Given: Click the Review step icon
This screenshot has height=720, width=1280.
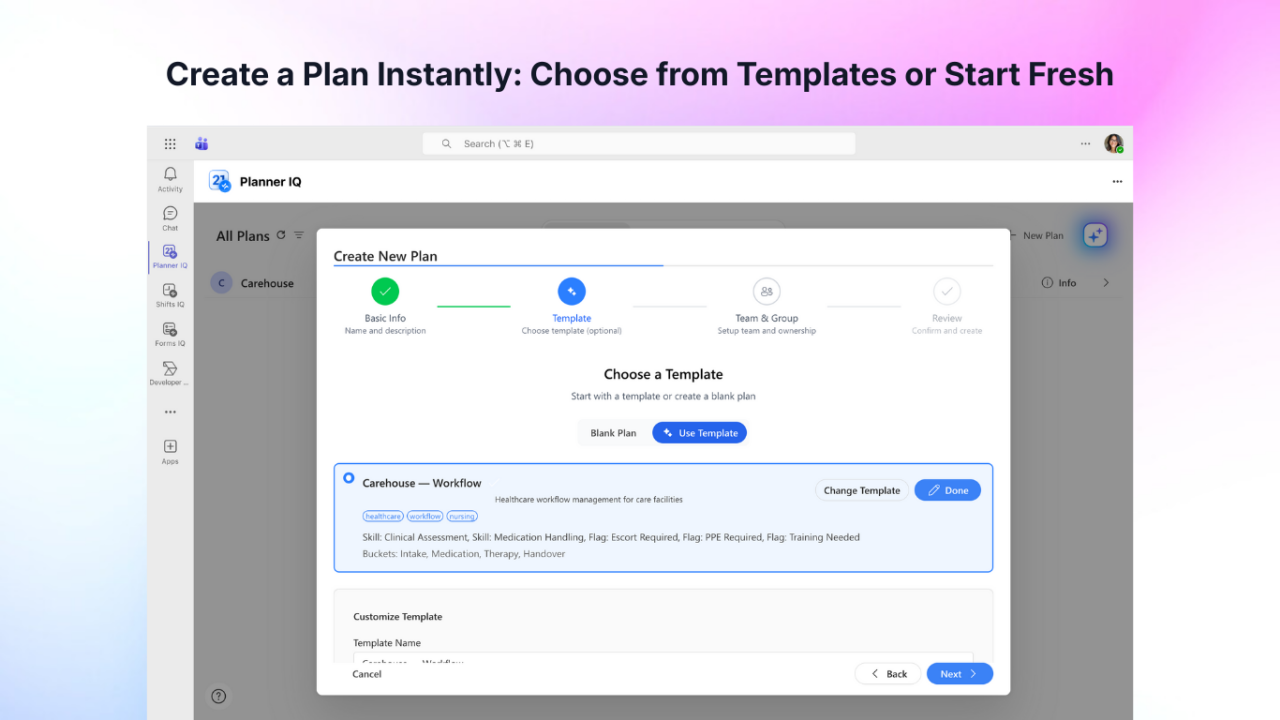Looking at the screenshot, I should (x=947, y=292).
